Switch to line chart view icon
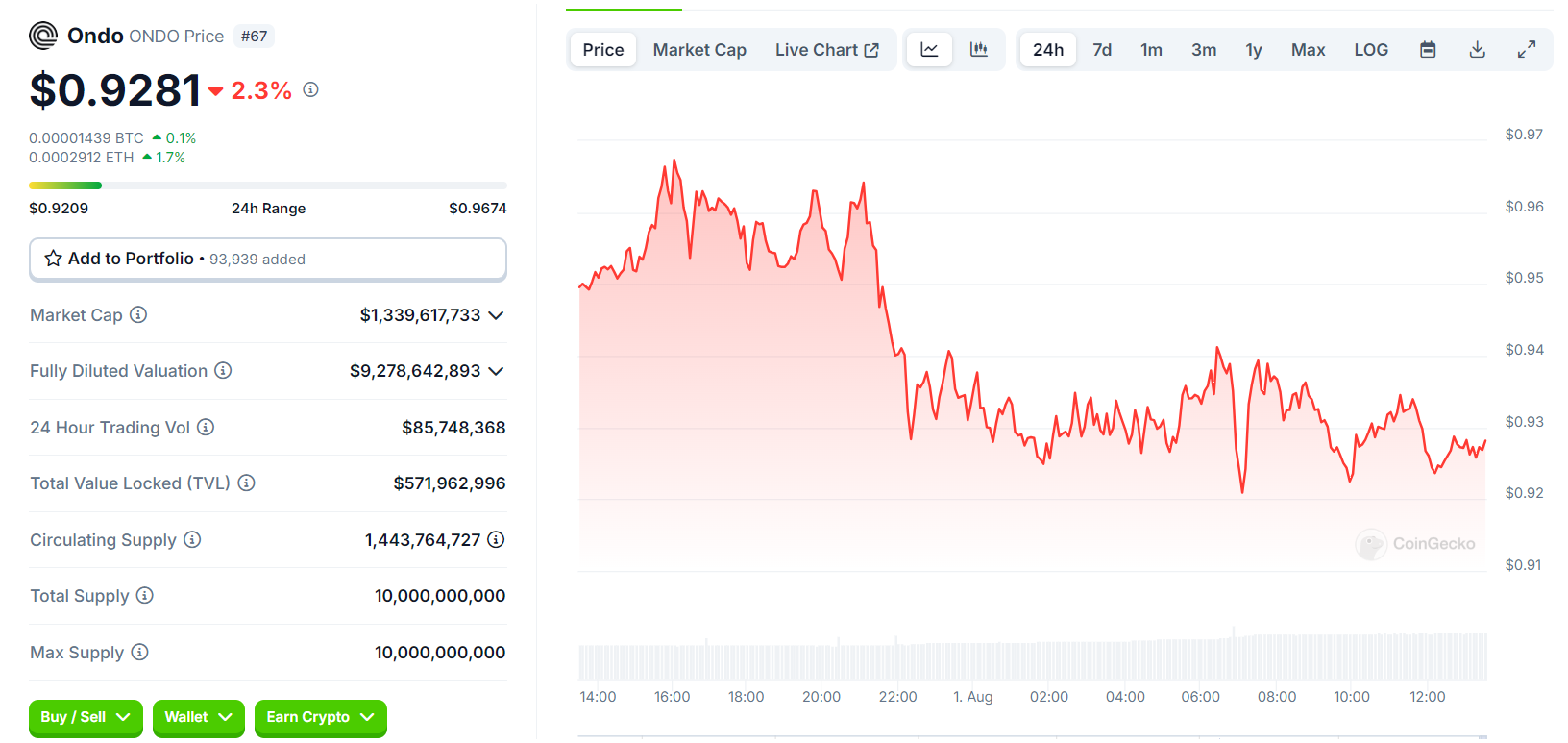 tap(929, 49)
